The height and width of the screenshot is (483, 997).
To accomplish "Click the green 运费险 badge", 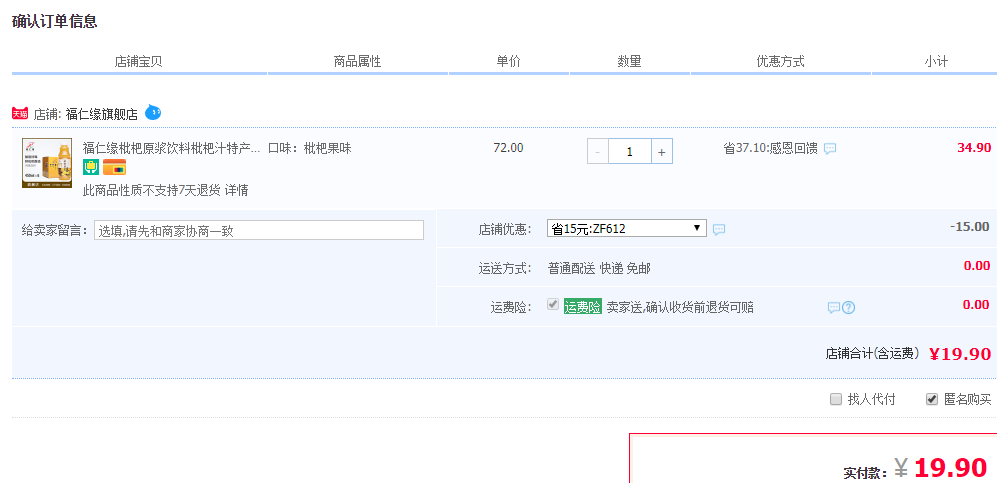I will click(x=582, y=307).
